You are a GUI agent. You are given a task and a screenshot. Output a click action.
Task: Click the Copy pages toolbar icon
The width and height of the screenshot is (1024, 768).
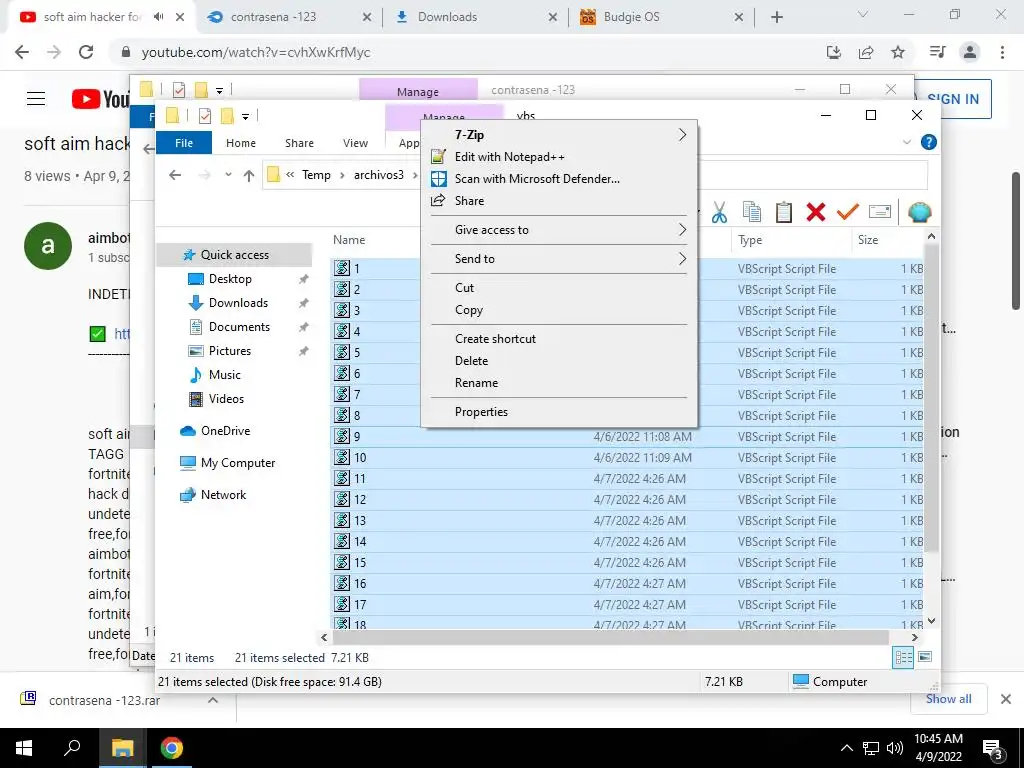[752, 212]
